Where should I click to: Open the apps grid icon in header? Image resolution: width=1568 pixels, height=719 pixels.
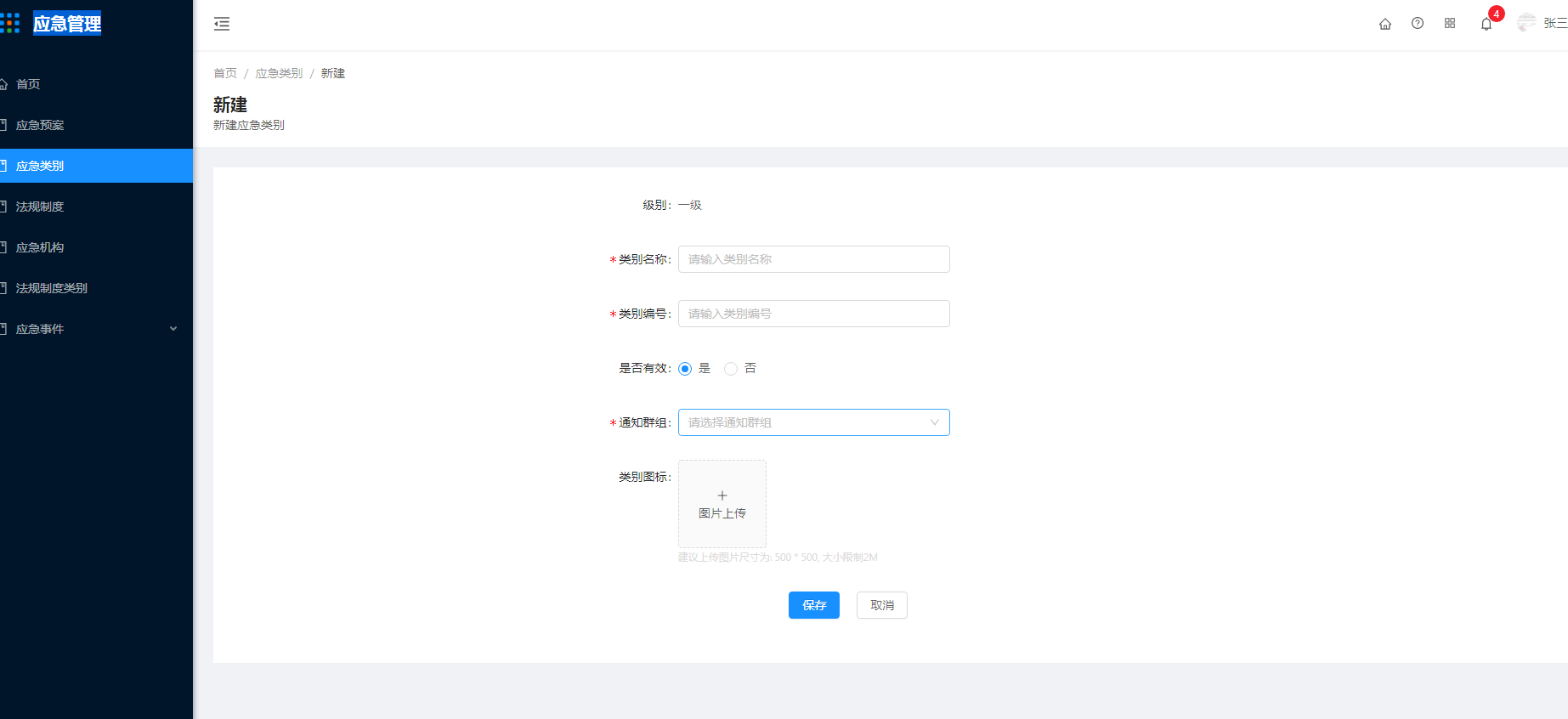click(1450, 24)
